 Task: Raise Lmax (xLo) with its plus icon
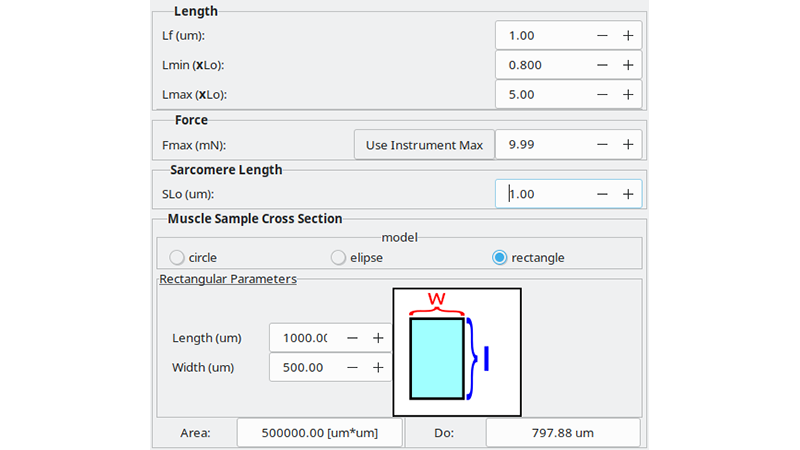628,94
